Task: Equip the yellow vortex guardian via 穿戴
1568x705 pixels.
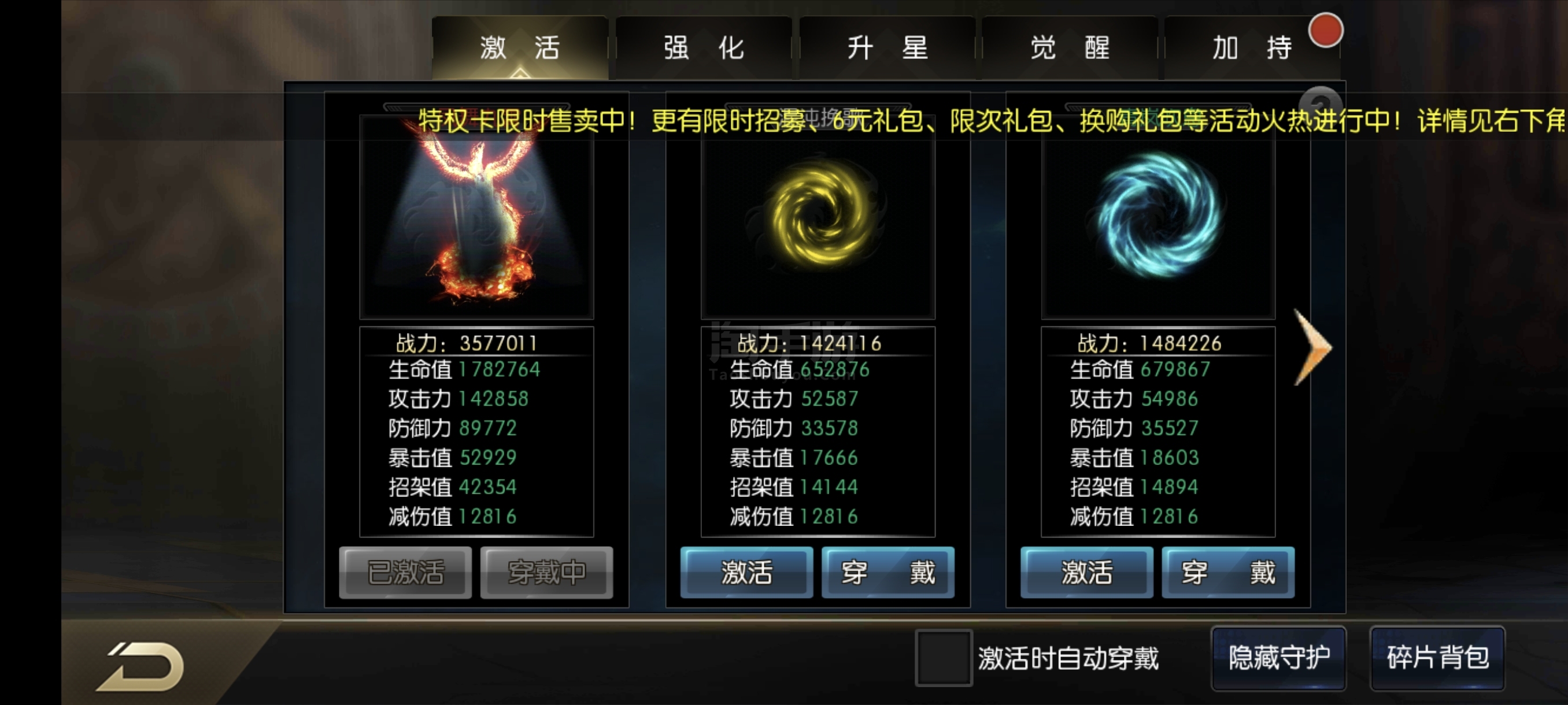Action: click(x=887, y=573)
